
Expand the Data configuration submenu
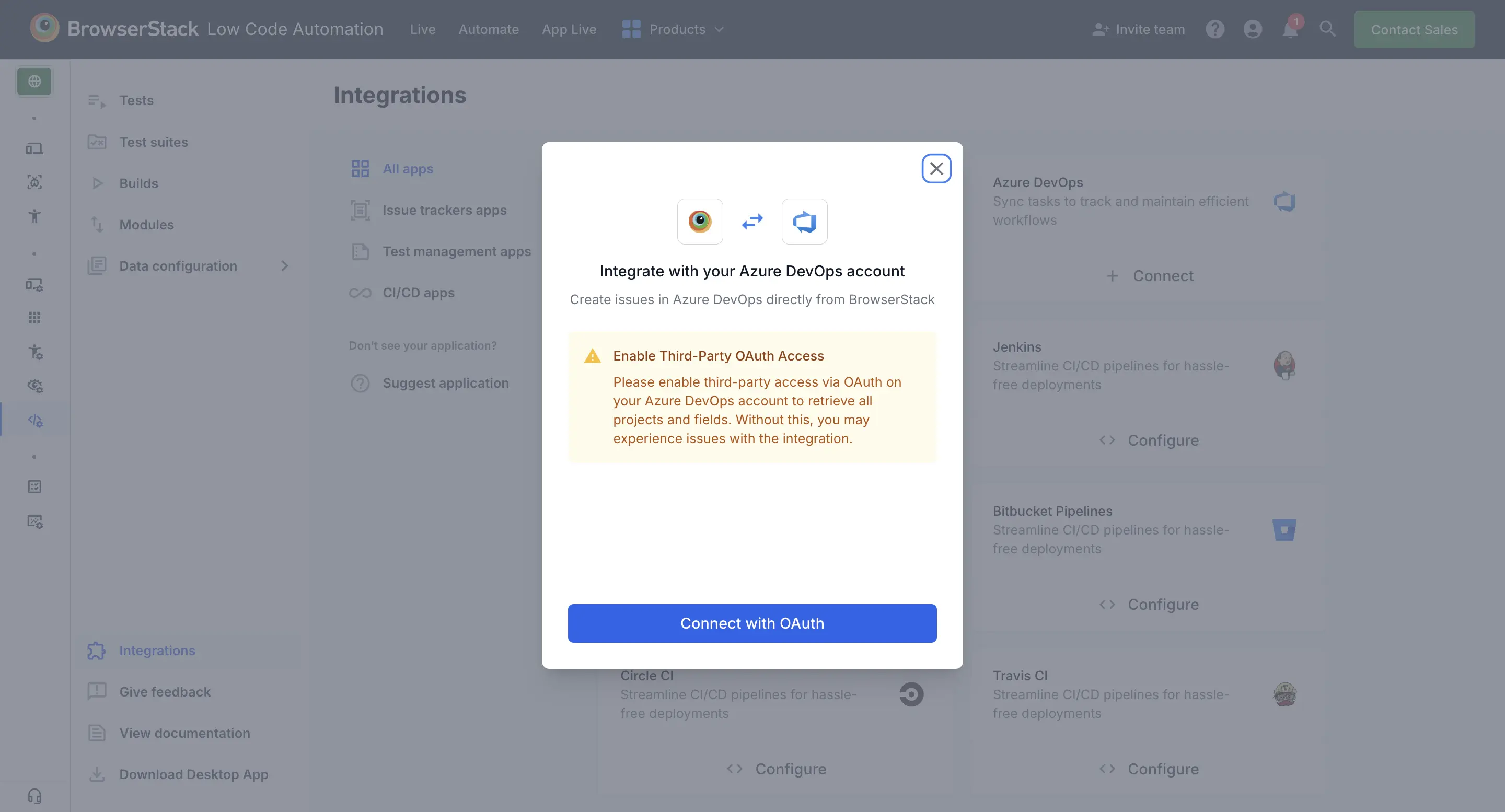pyautogui.click(x=284, y=266)
